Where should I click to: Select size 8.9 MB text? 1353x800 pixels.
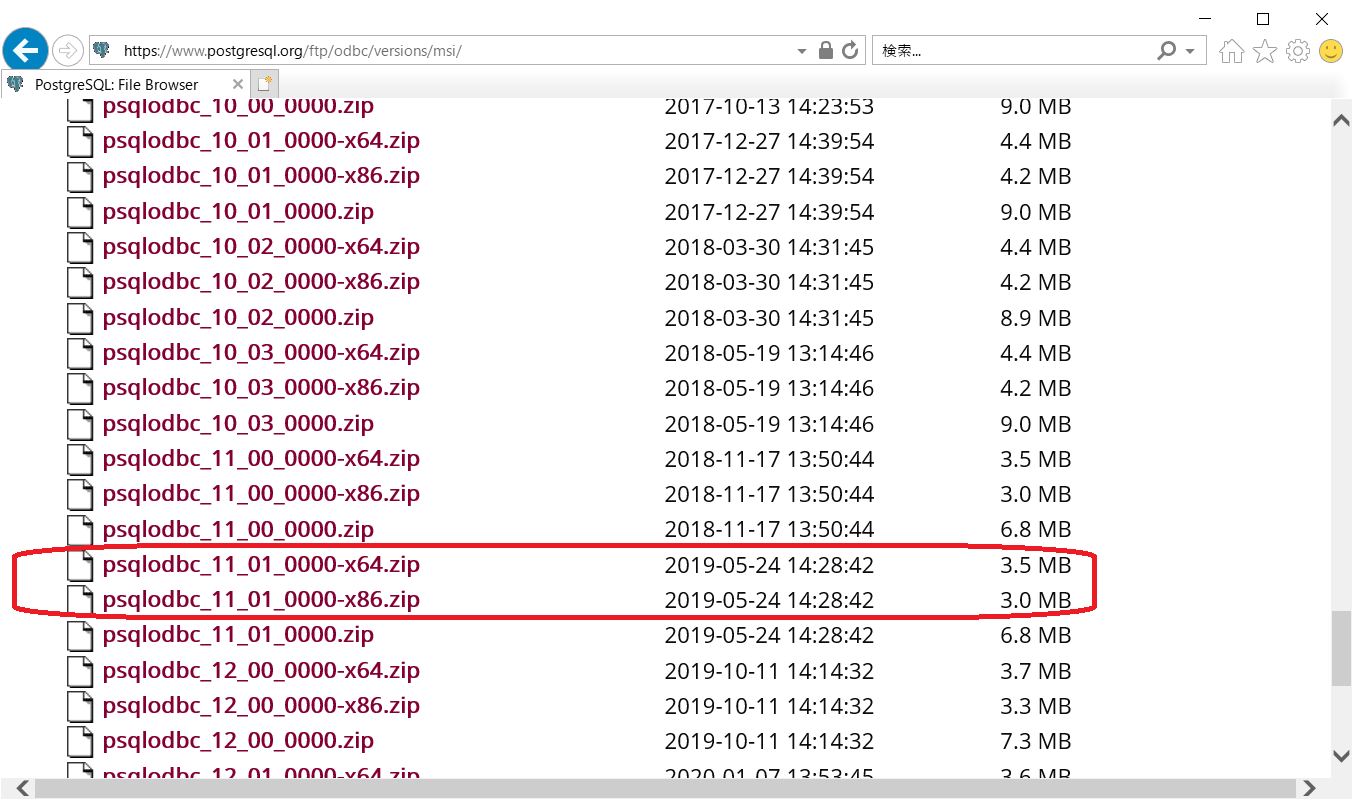tap(1035, 318)
